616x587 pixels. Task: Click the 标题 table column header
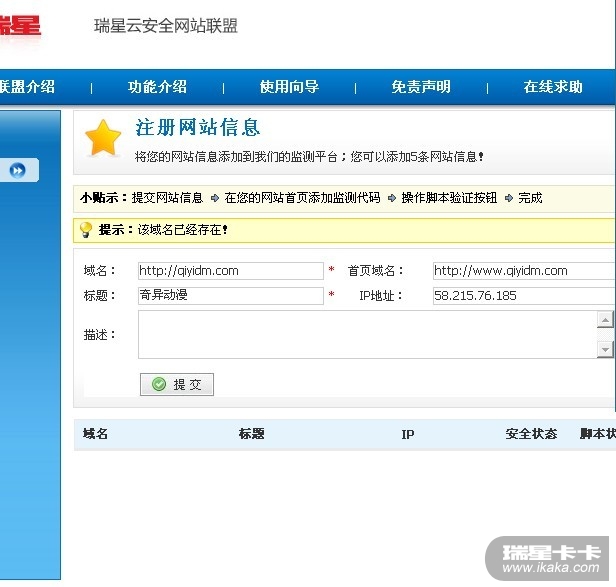click(x=251, y=434)
